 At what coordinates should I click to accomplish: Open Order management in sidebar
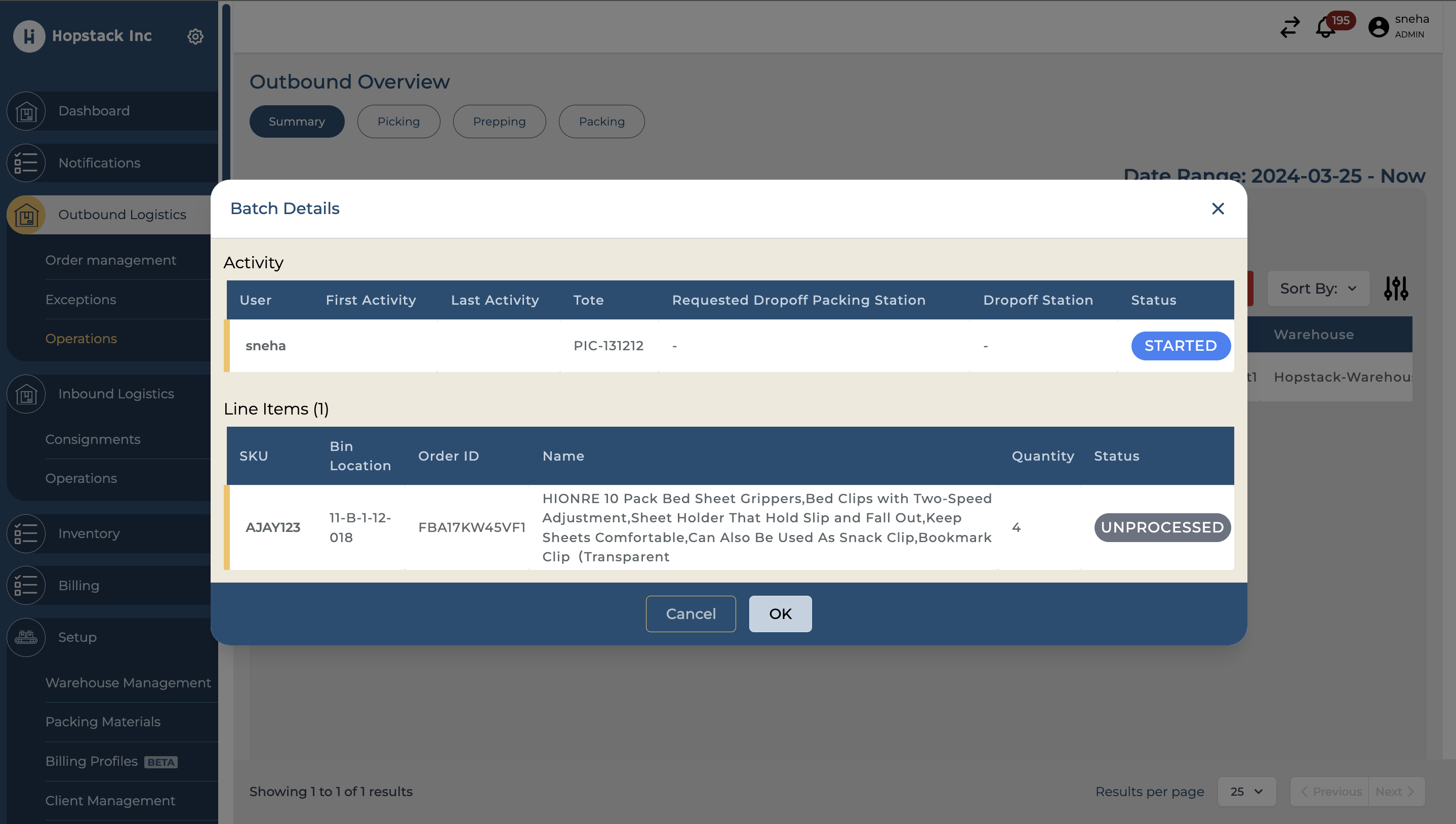click(x=111, y=260)
